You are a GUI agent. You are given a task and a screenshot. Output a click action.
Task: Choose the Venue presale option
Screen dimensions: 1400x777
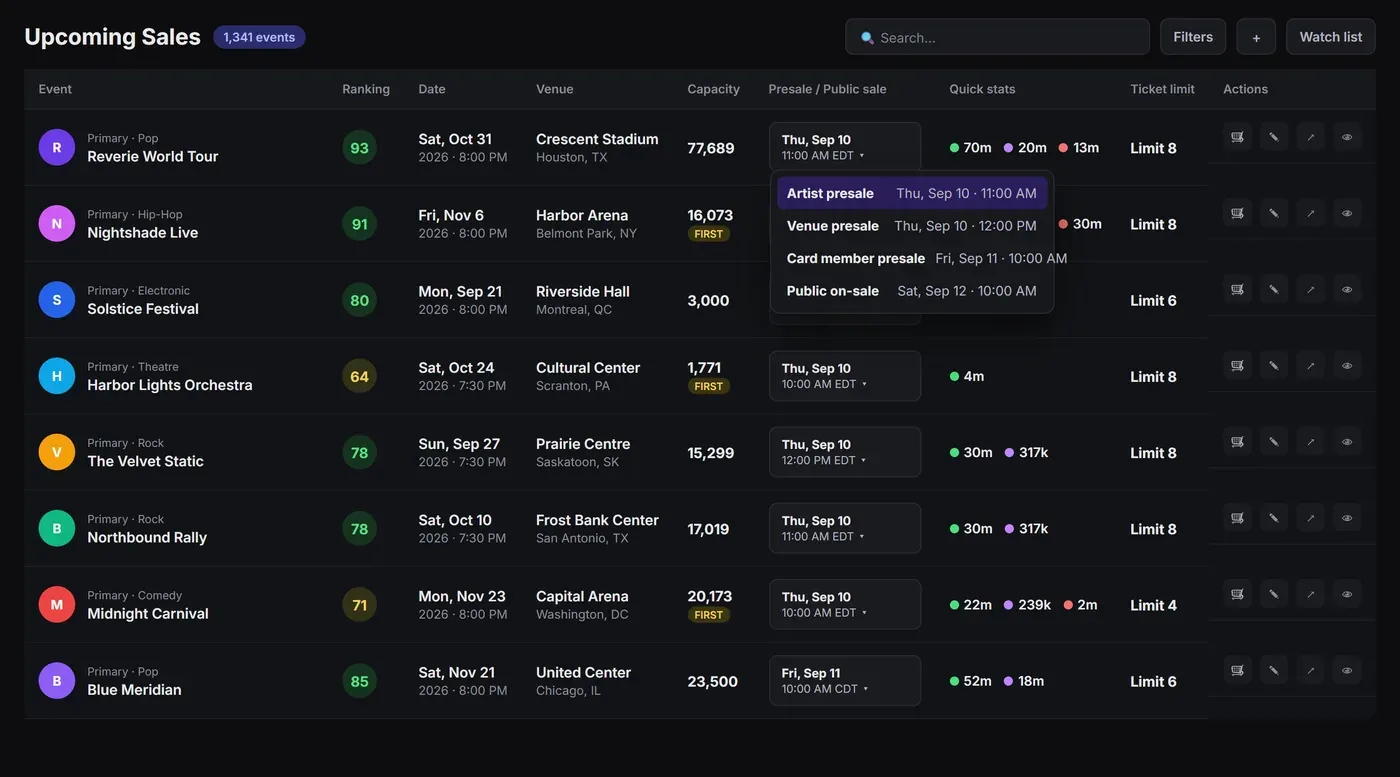(x=912, y=226)
